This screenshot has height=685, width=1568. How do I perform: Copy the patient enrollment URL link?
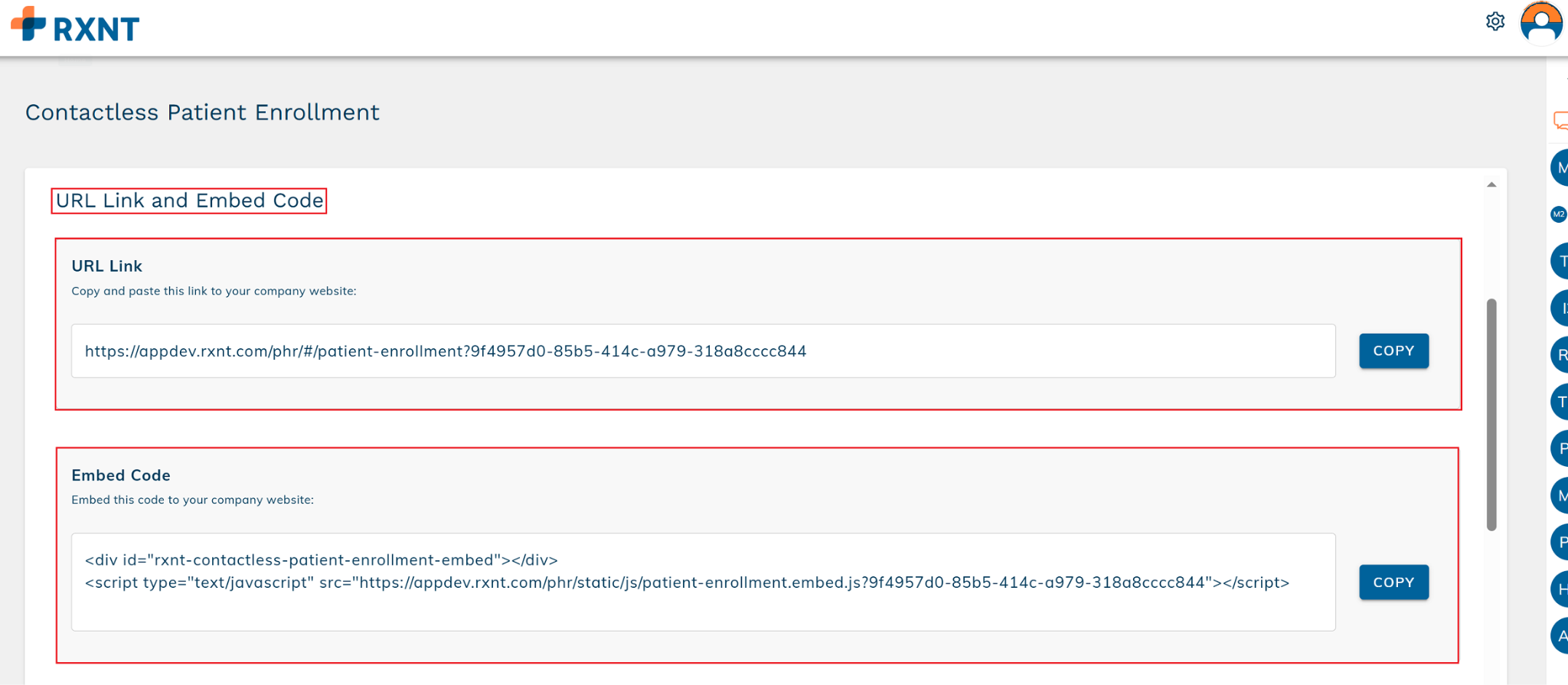pyautogui.click(x=1393, y=351)
